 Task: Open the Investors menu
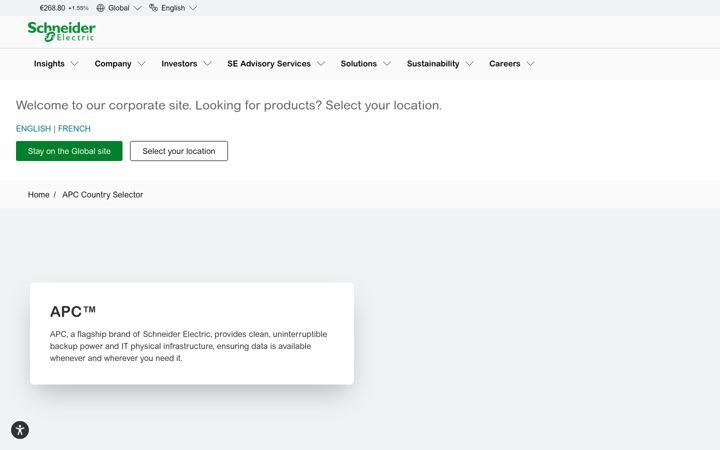(179, 64)
